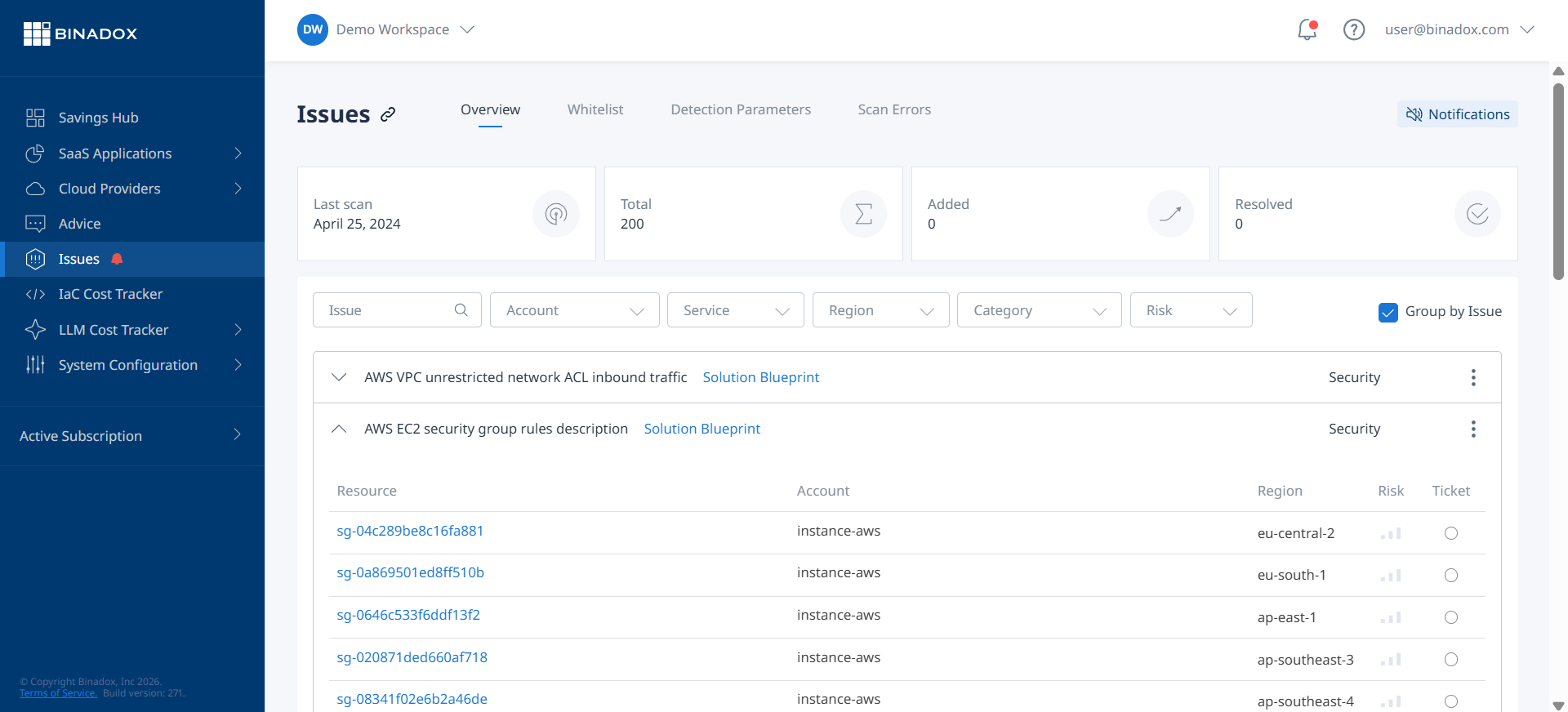Expand SaaS Applications submenu chevron
This screenshot has height=712, width=1568.
pos(238,154)
